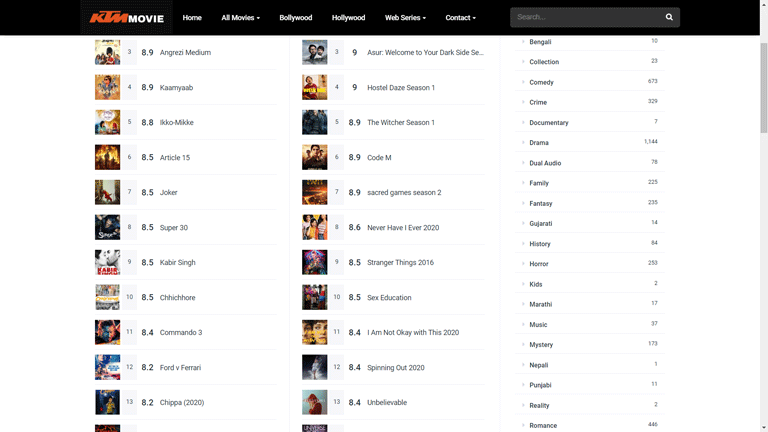Click I Am Not Okay with This 2020 link

413,333
